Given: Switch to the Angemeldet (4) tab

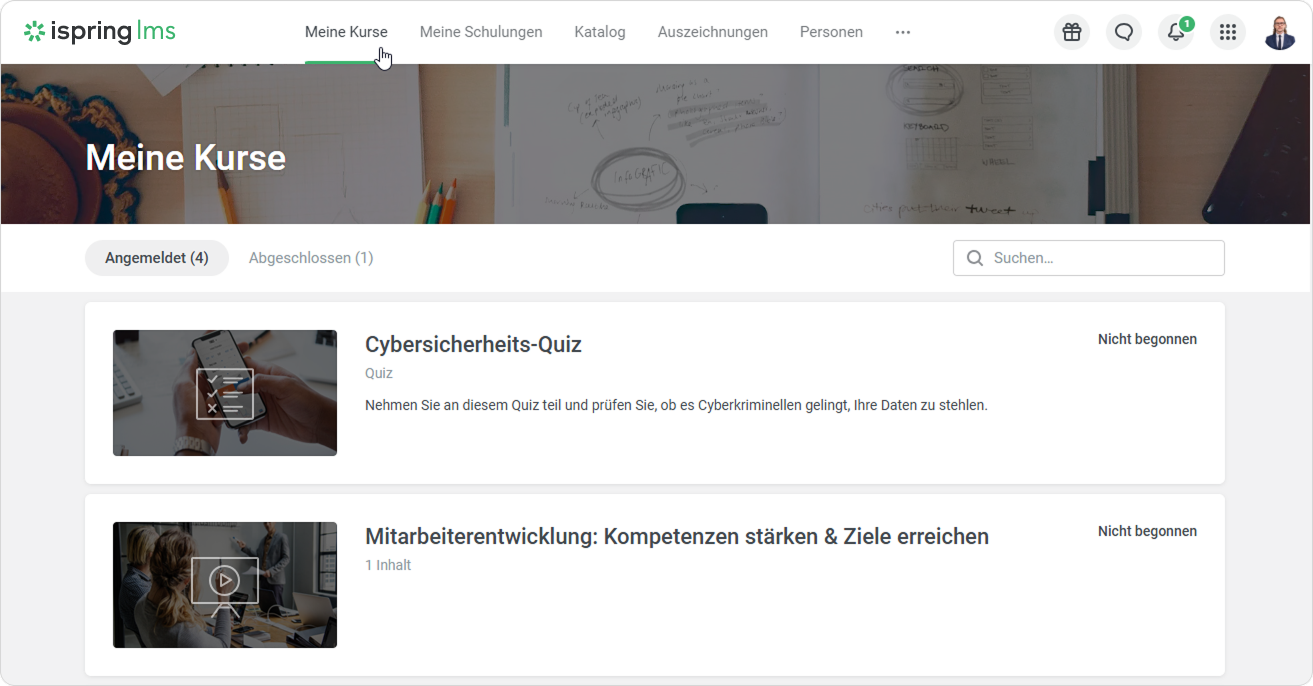Looking at the screenshot, I should (157, 258).
